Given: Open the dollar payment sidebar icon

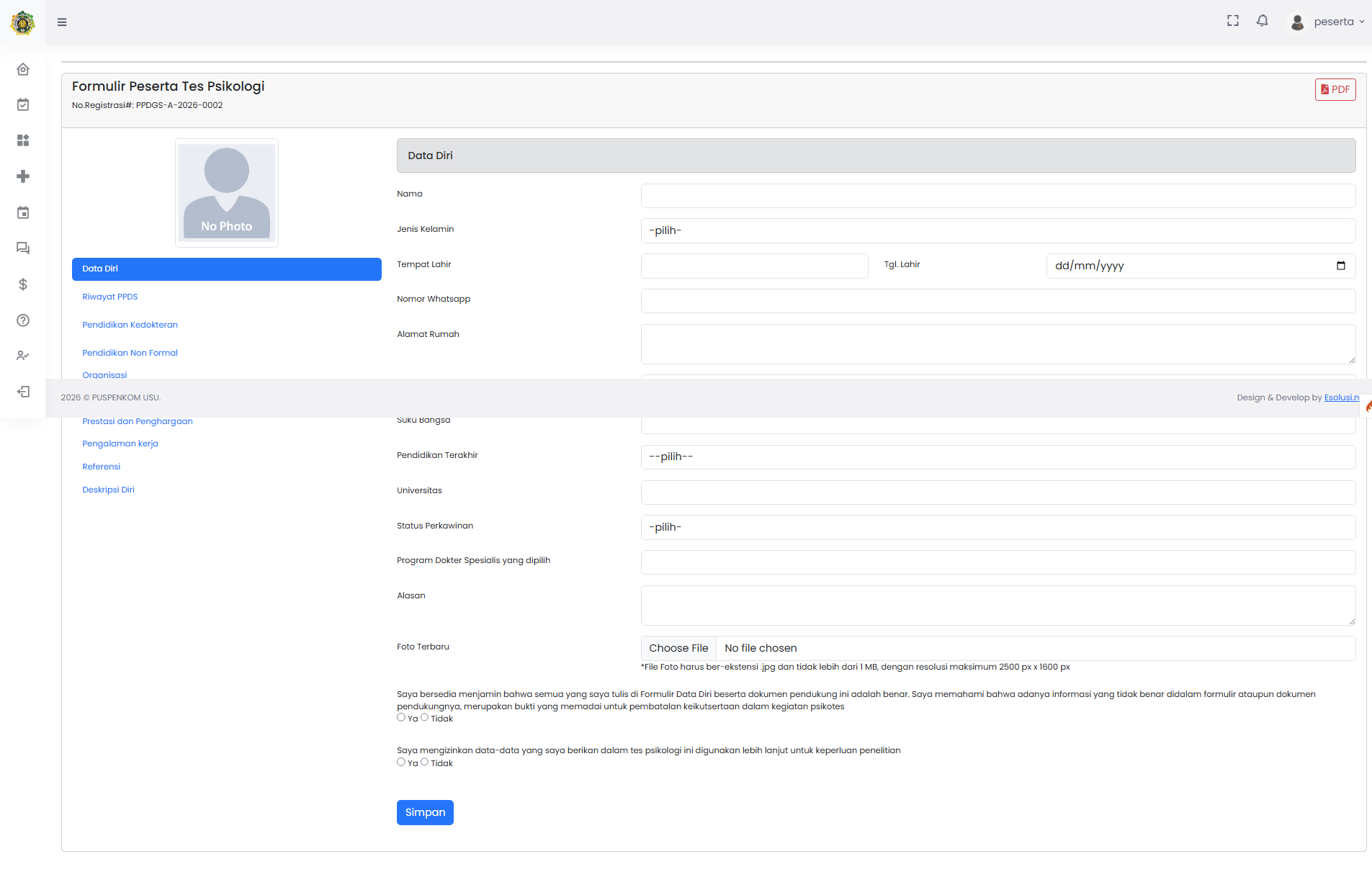Looking at the screenshot, I should tap(23, 284).
